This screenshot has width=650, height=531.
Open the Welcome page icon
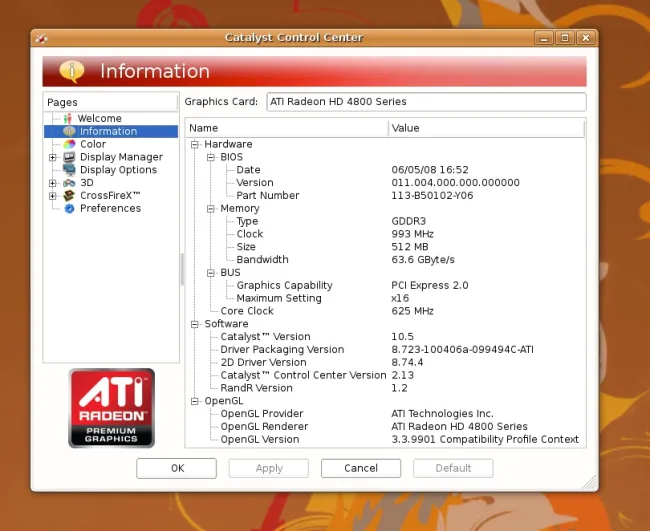(69, 118)
